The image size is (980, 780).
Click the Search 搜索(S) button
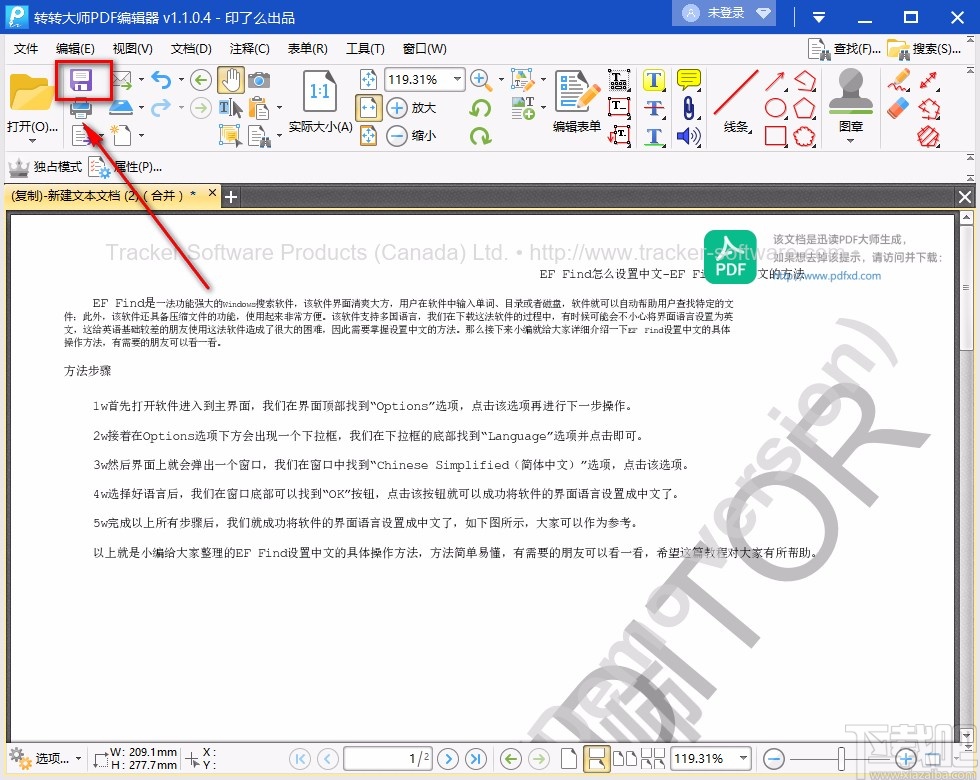click(x=924, y=49)
